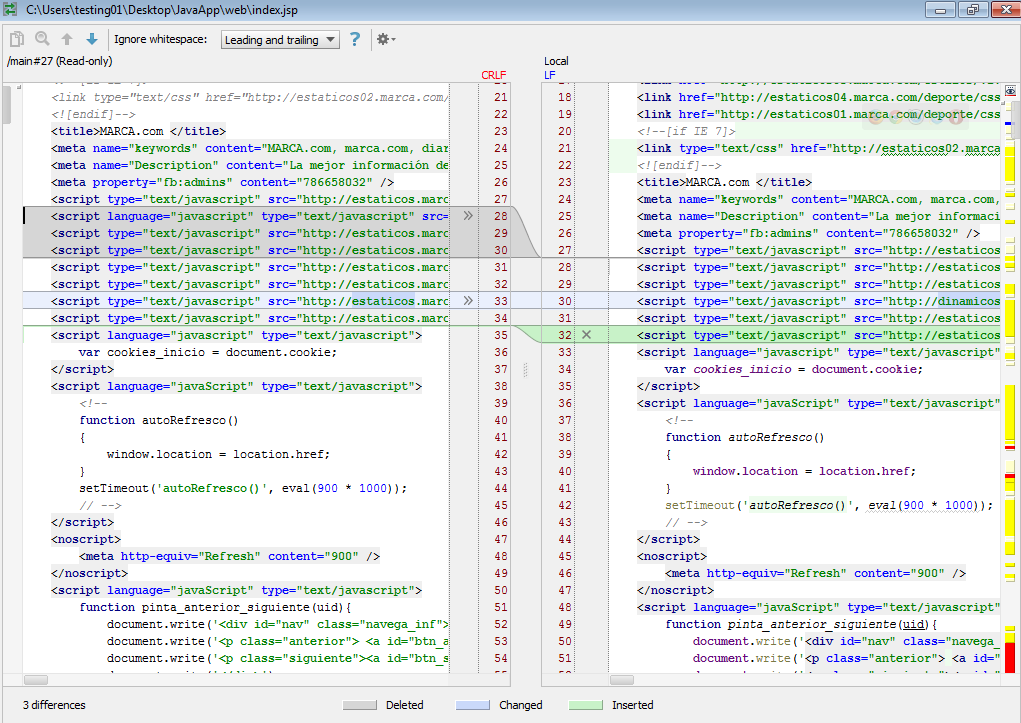Click '<noscript>' line in left pane

[86, 539]
